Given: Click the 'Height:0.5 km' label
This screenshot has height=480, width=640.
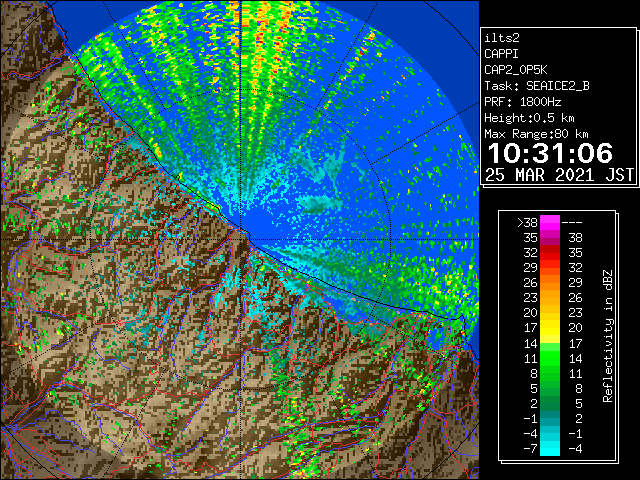Looking at the screenshot, I should pos(529,118).
